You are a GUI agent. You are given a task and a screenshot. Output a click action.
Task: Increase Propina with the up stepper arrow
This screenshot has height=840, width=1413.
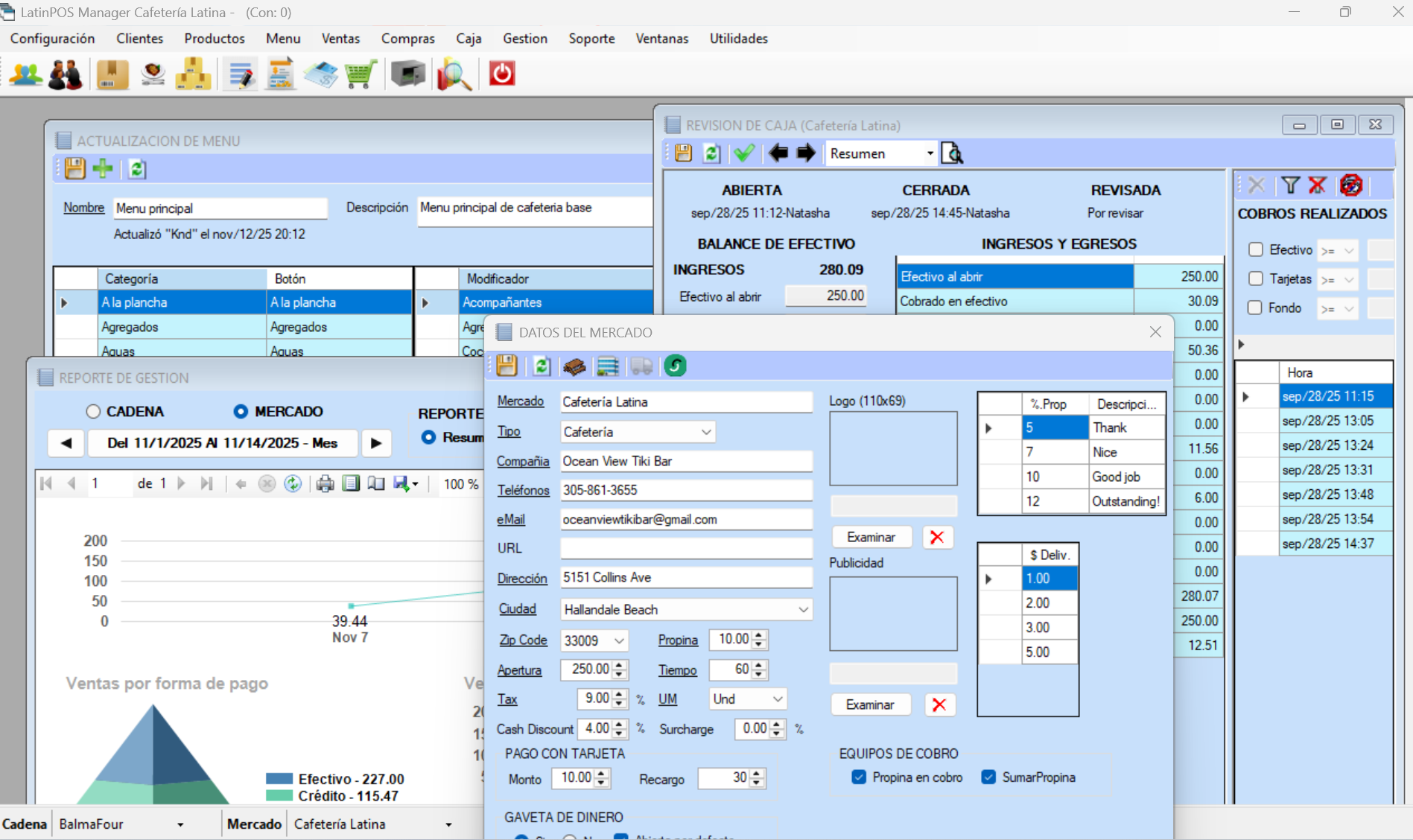pos(759,635)
